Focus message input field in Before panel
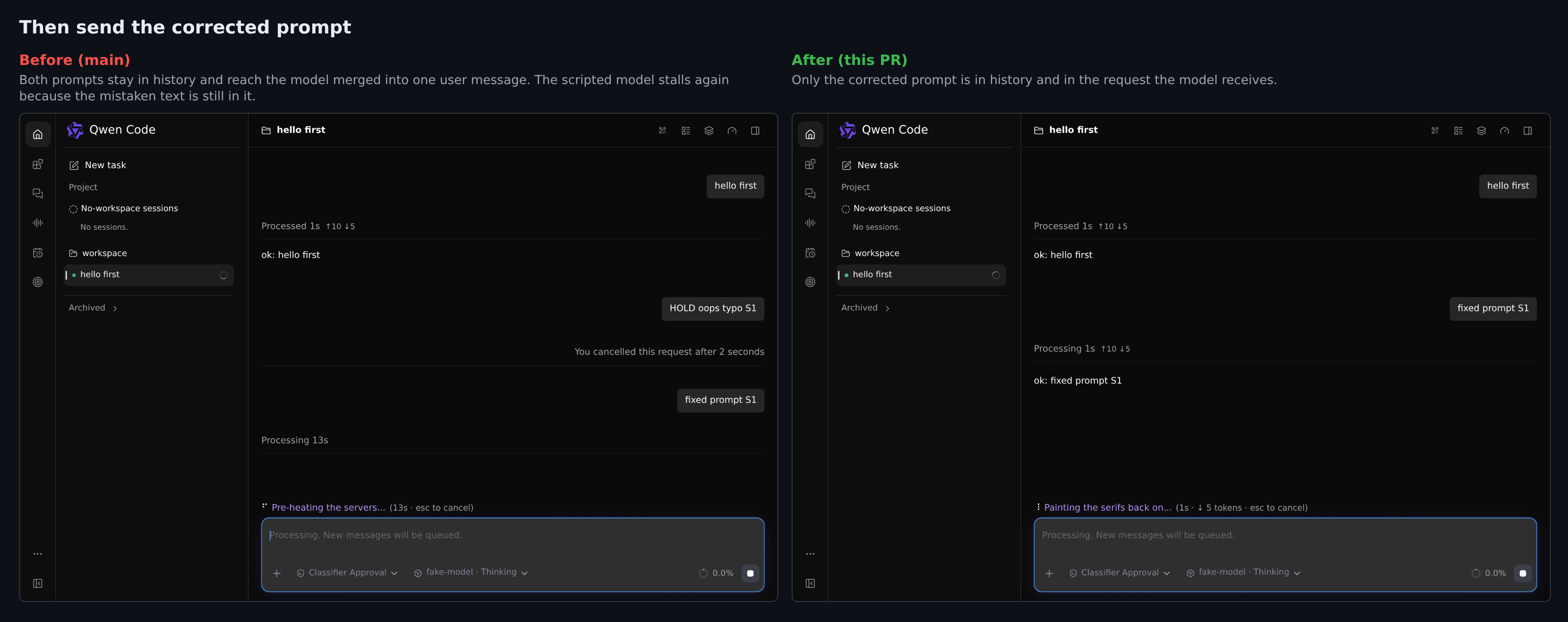Image resolution: width=1568 pixels, height=622 pixels. click(x=512, y=536)
